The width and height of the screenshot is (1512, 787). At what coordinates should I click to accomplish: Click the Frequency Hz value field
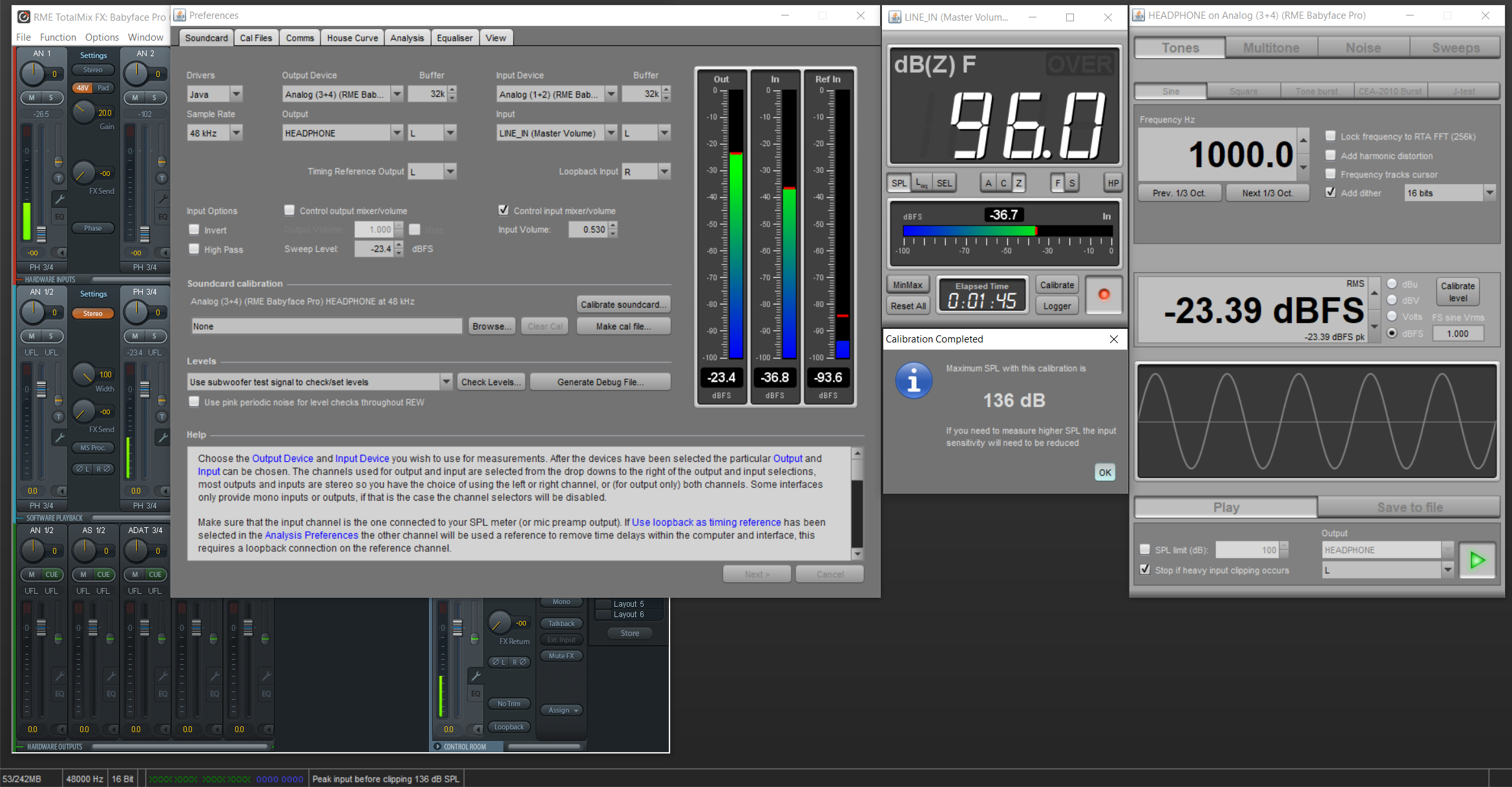1217,154
